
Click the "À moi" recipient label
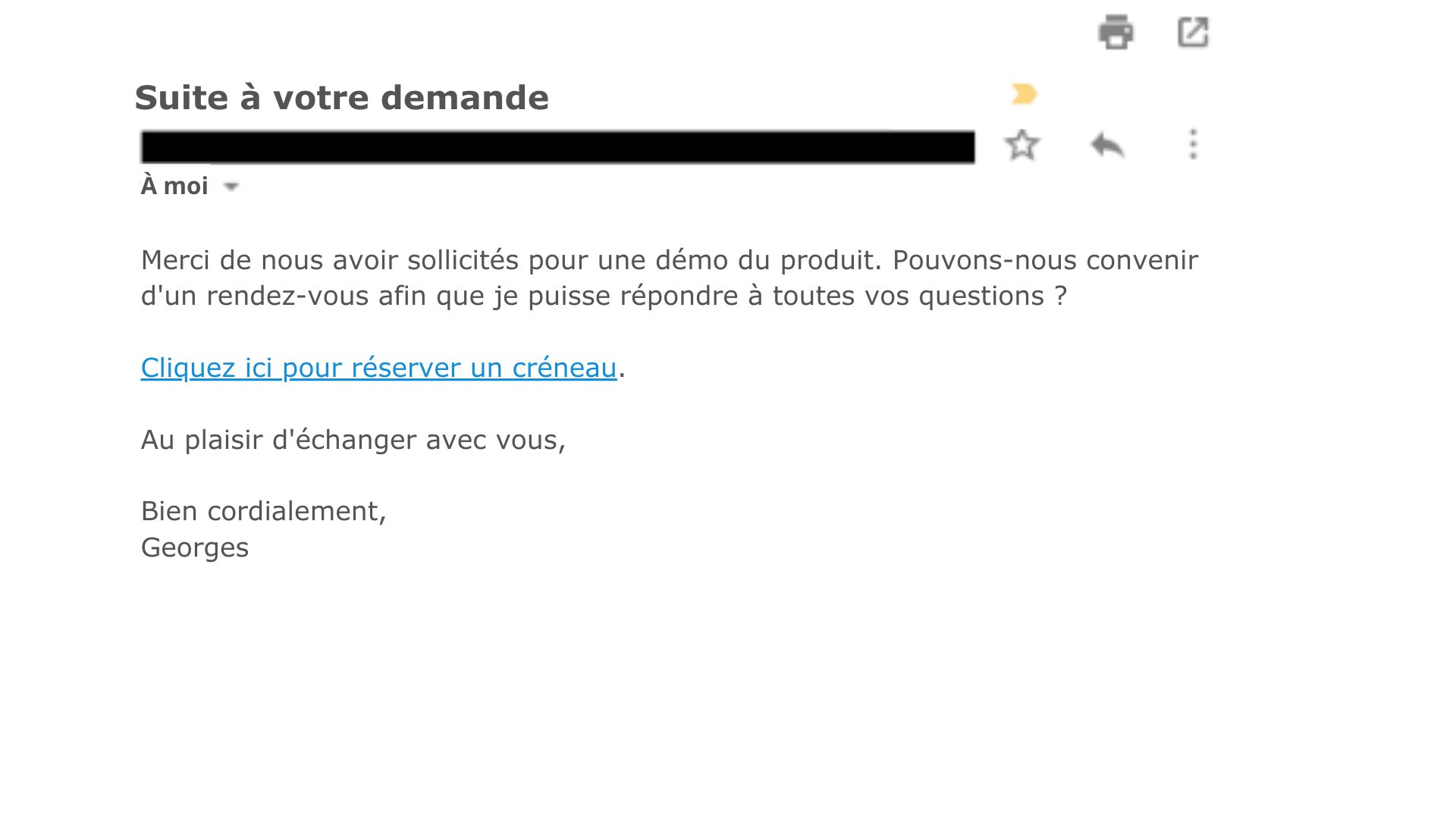174,186
